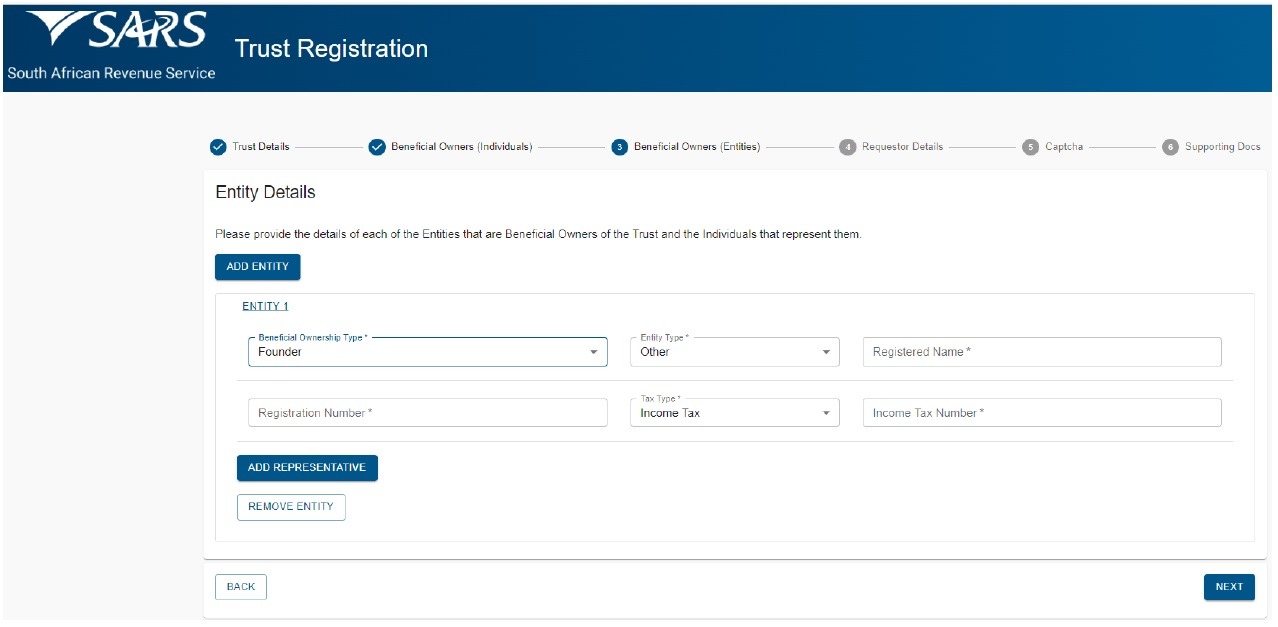Expand the Entity Type dropdown
Viewport: 1278px width, 627px height.
[x=734, y=352]
